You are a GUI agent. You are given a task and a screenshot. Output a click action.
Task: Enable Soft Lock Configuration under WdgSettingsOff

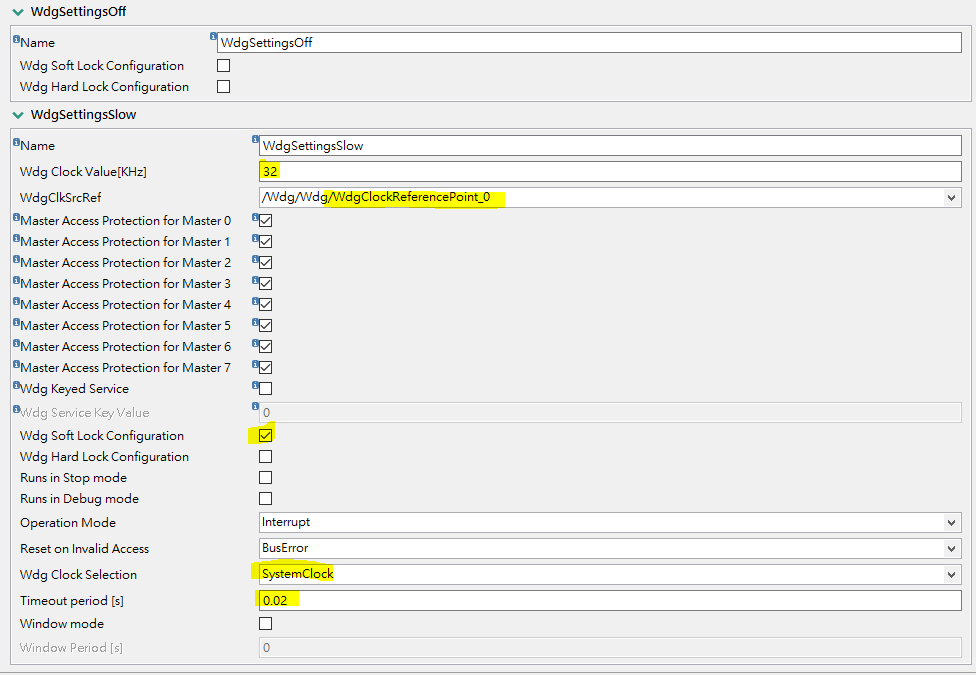[223, 65]
